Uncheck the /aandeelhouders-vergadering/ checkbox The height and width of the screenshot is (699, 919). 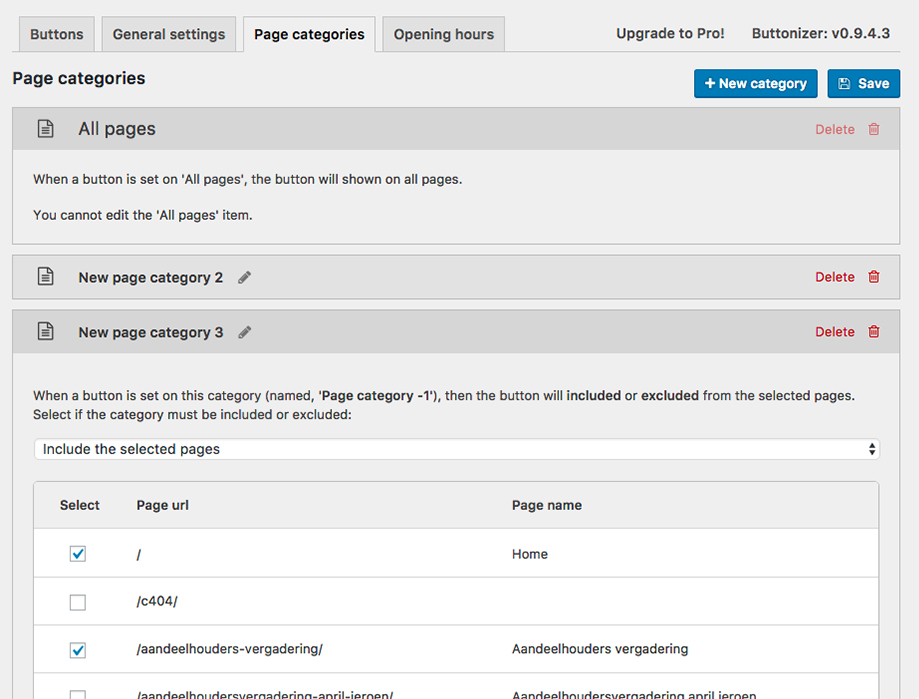point(78,650)
